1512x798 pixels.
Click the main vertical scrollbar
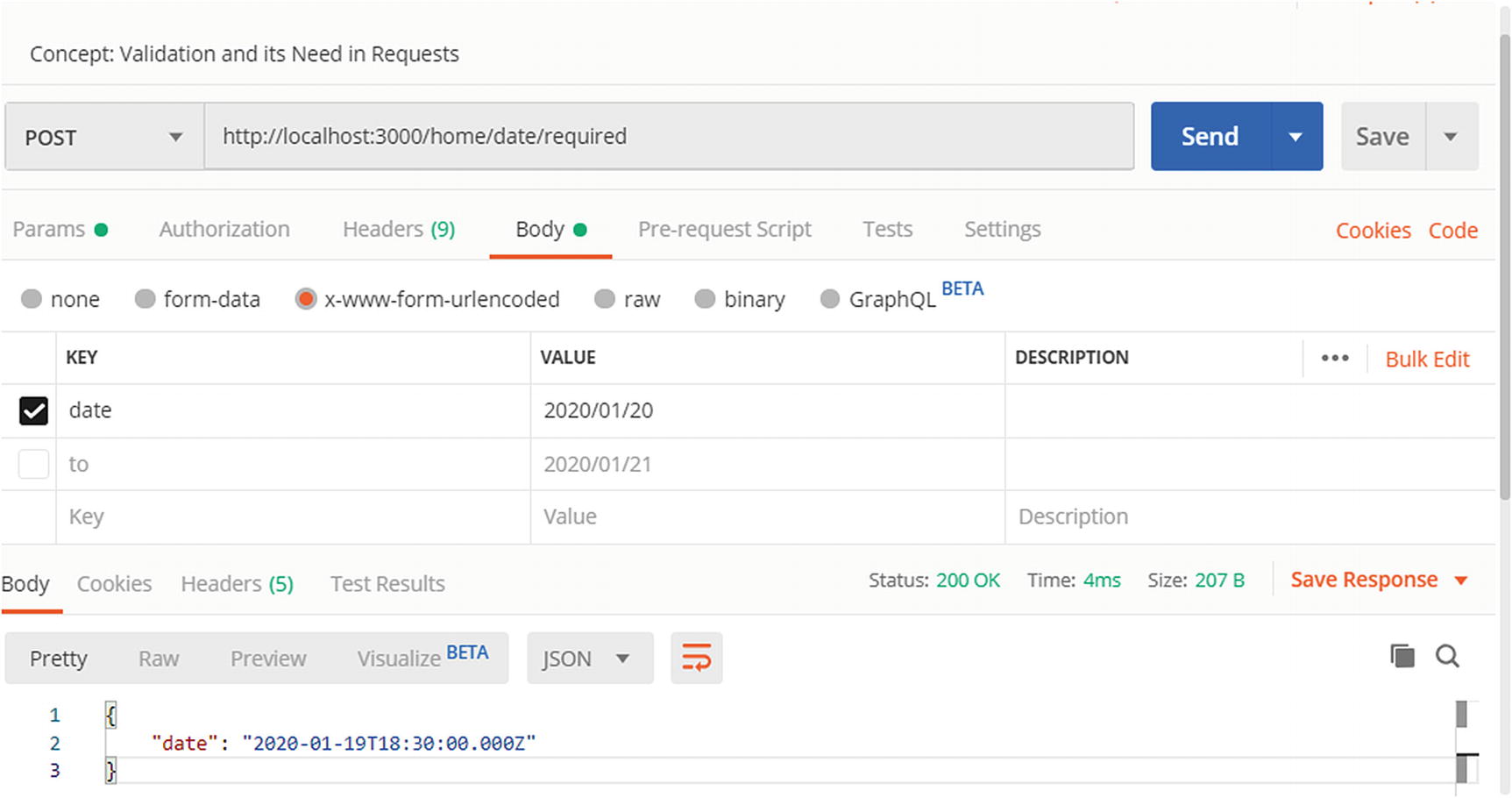click(1504, 263)
